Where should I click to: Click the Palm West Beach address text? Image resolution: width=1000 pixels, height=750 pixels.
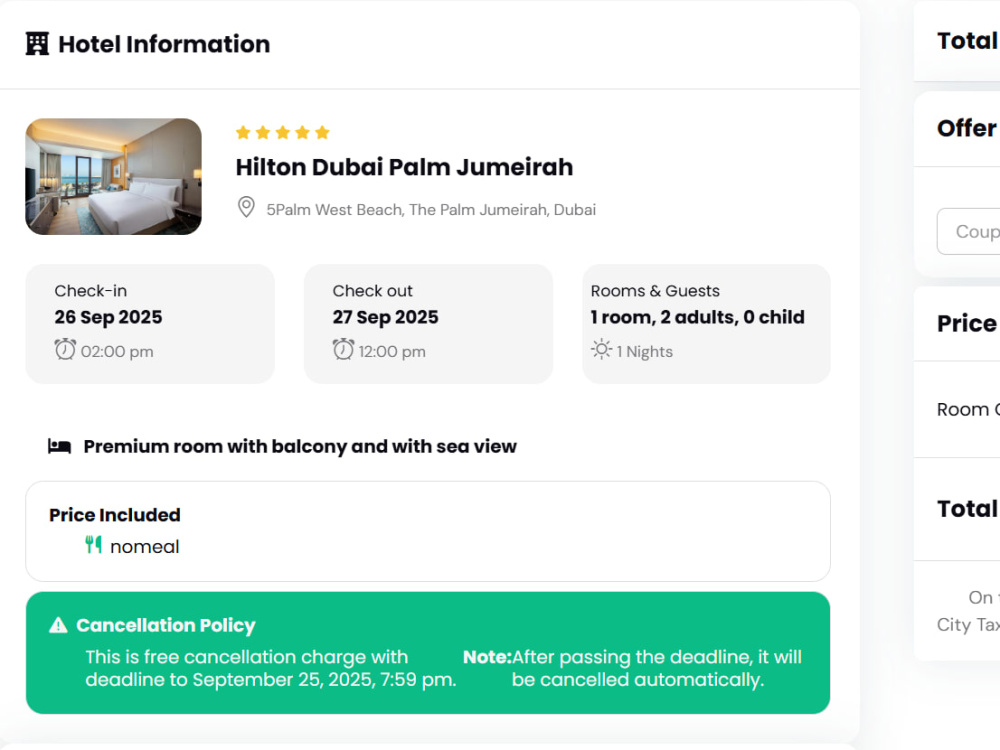click(x=431, y=210)
